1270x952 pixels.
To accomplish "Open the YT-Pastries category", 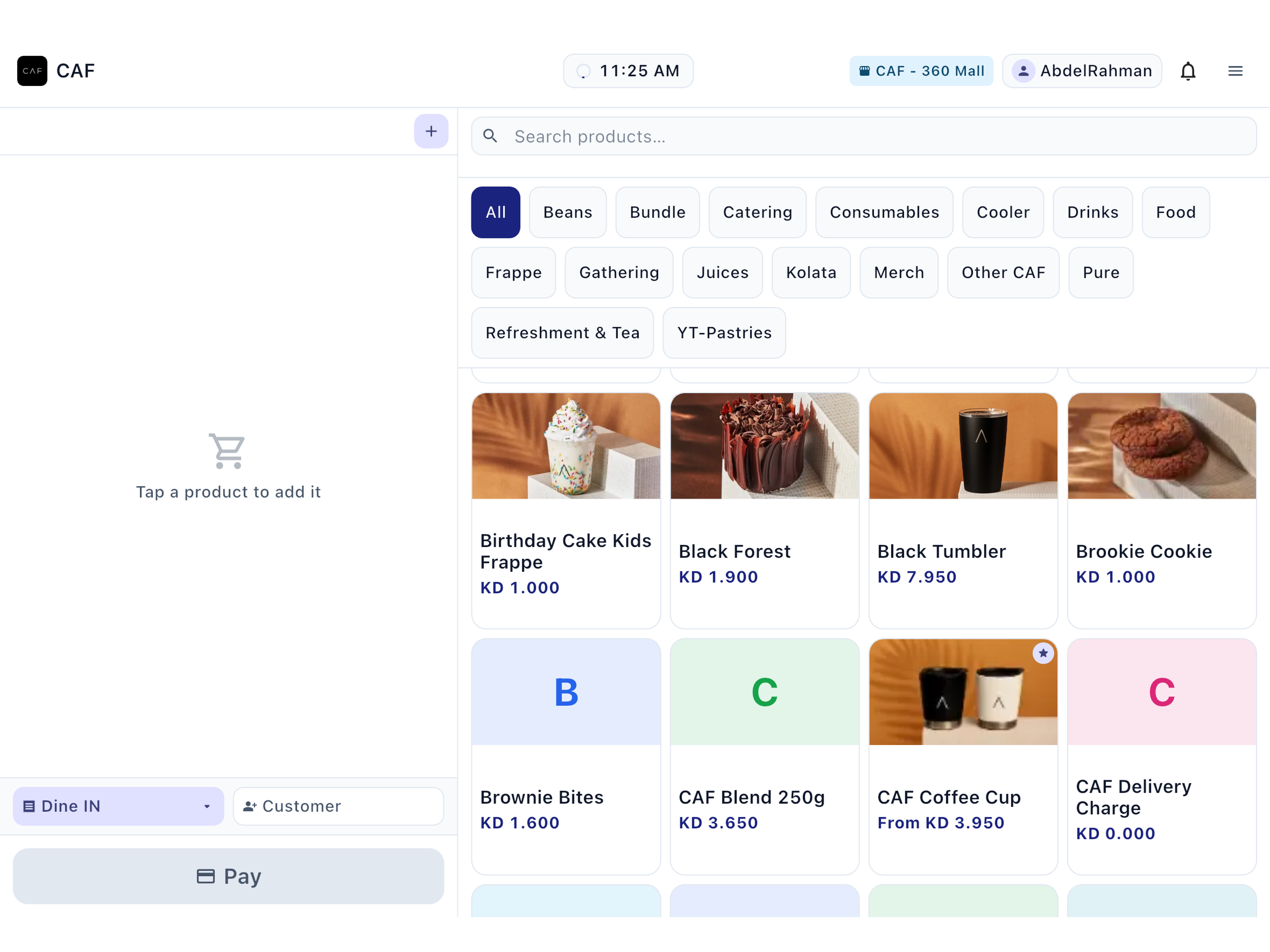I will (x=724, y=333).
